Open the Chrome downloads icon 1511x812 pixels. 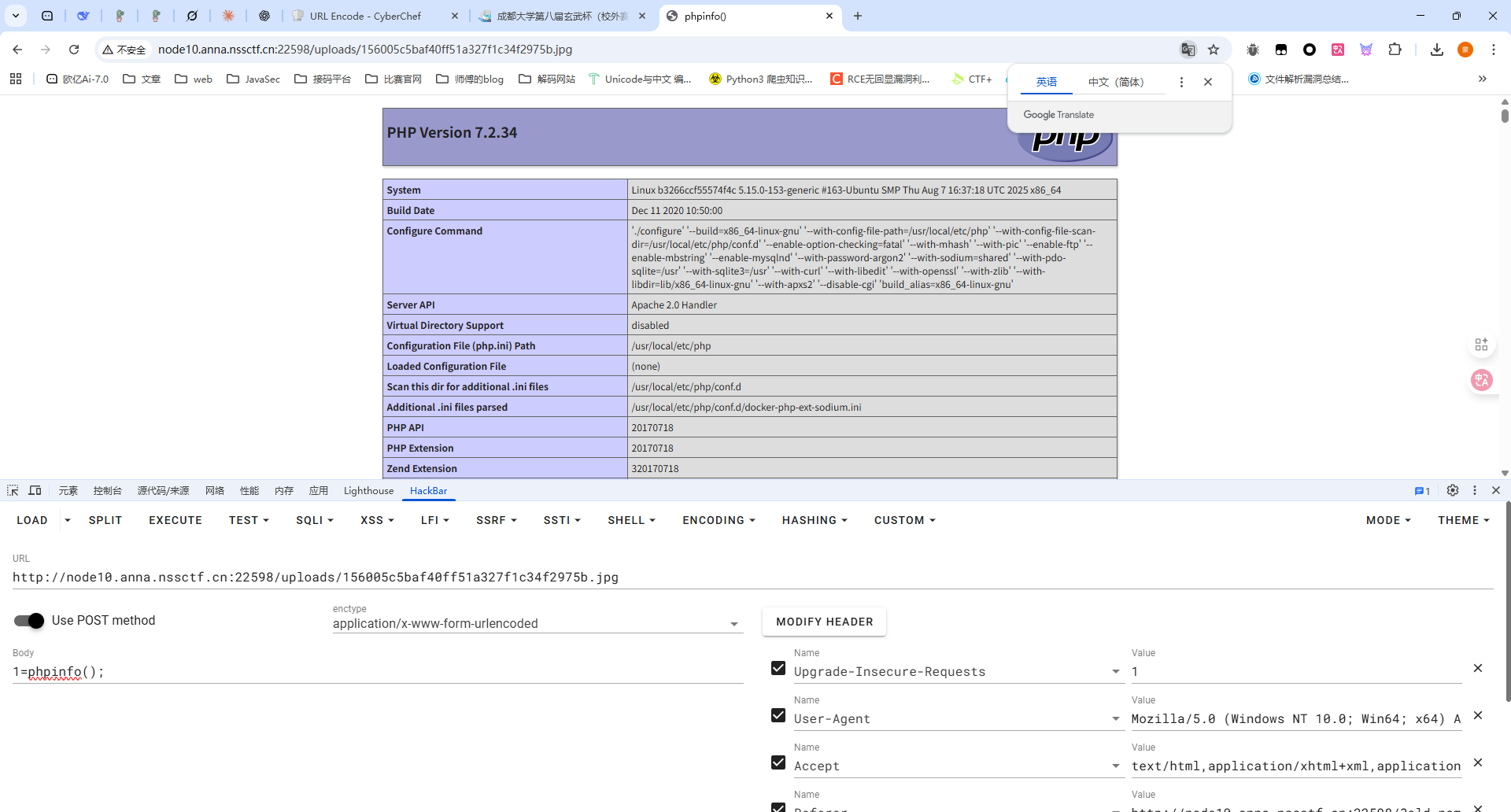pos(1436,50)
